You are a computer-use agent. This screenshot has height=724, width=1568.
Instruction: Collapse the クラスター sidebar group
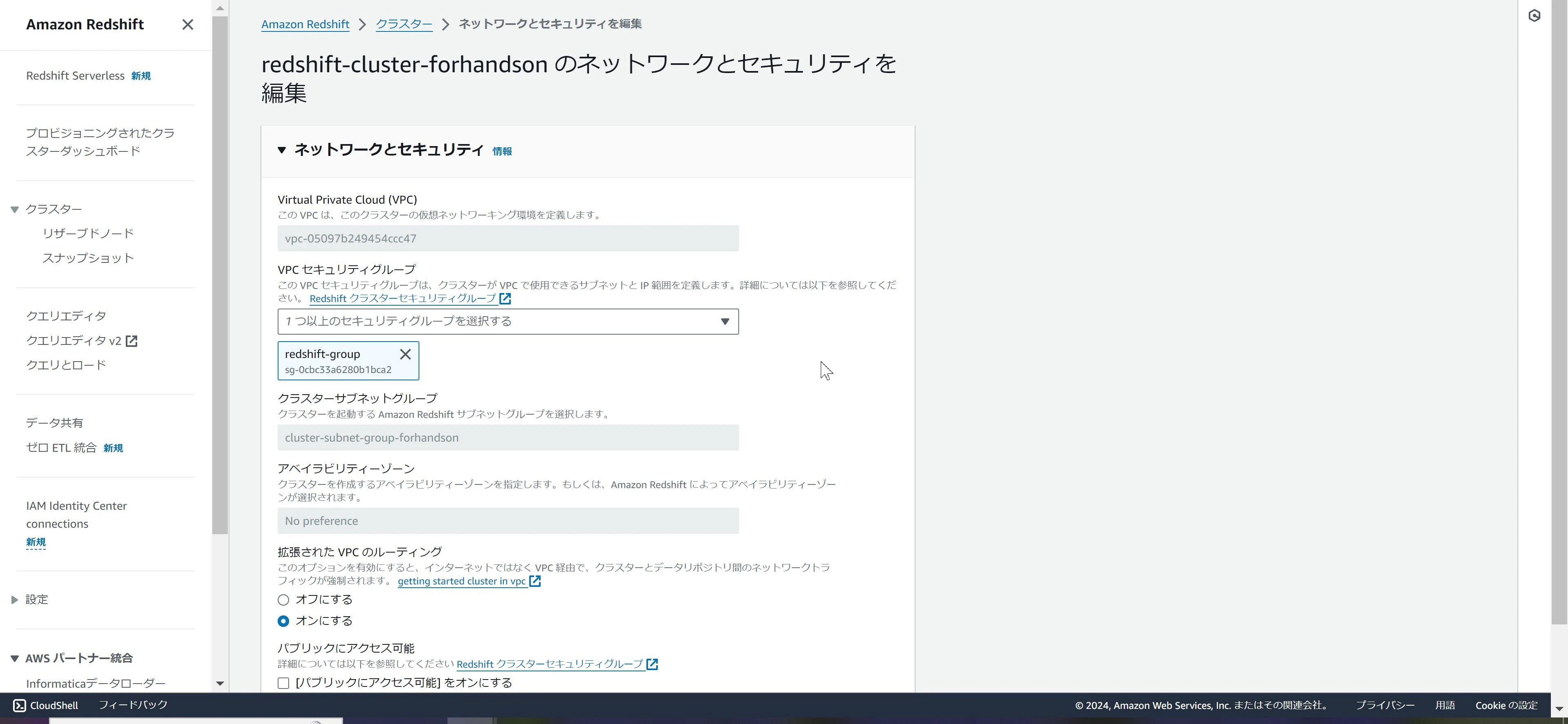click(x=15, y=209)
